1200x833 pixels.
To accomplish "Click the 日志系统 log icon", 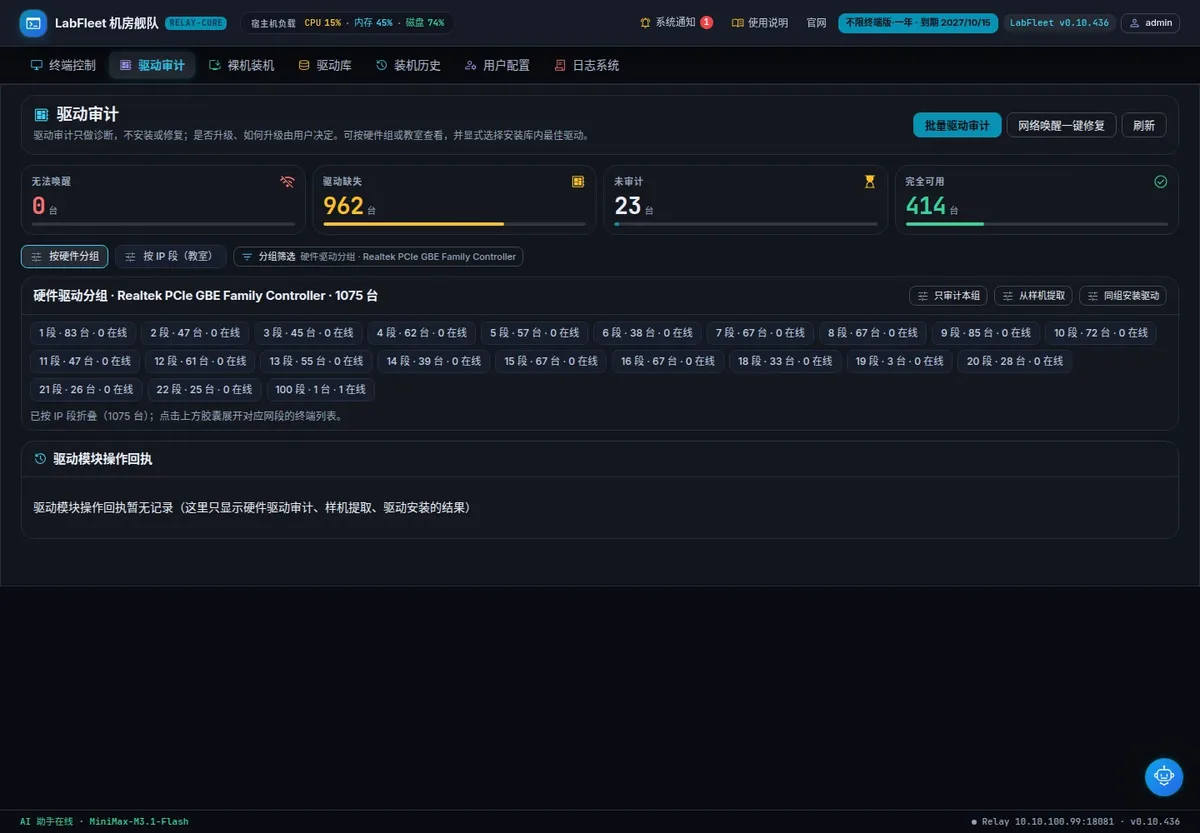I will tap(560, 65).
